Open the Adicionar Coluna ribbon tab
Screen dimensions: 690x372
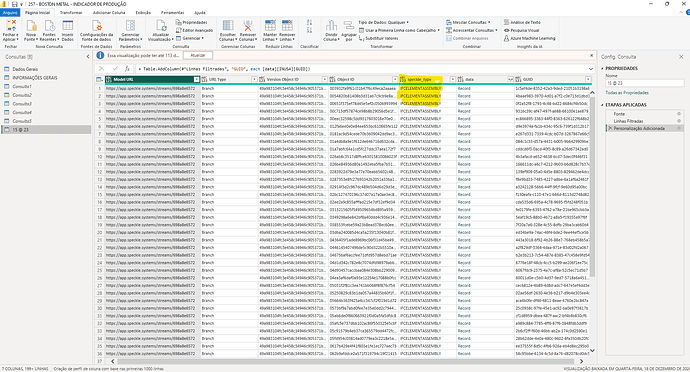click(x=109, y=12)
